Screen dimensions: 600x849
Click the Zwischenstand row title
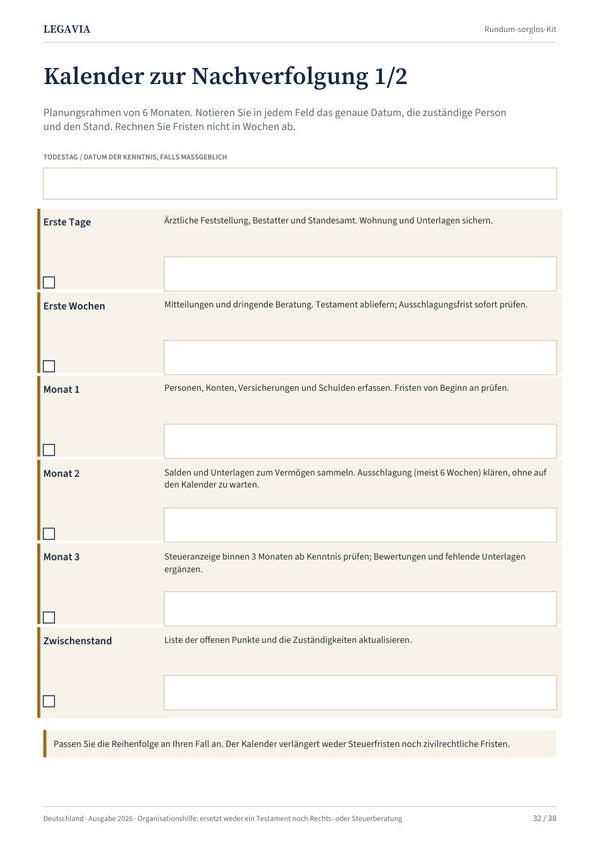77,641
